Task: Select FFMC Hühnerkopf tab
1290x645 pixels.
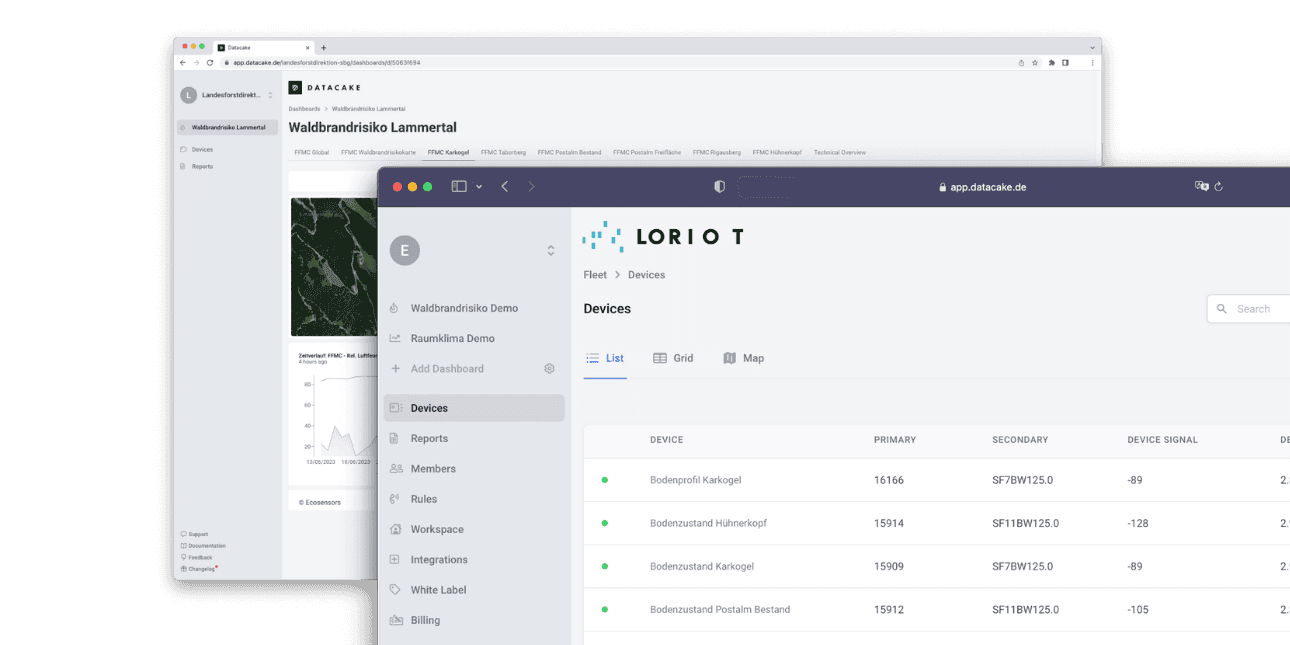Action: point(777,152)
